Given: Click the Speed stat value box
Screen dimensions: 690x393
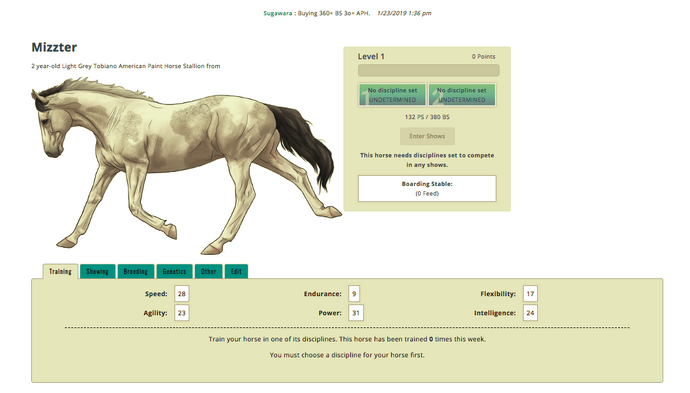Looking at the screenshot, I should (x=182, y=294).
